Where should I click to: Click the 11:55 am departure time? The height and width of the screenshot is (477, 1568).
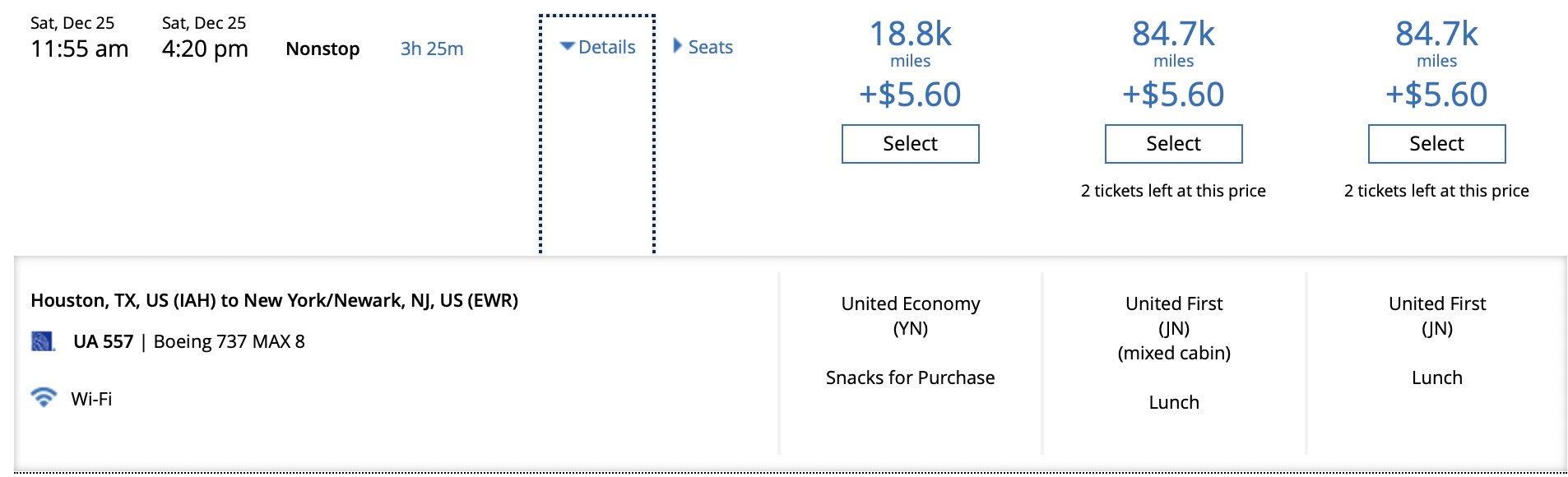click(80, 49)
